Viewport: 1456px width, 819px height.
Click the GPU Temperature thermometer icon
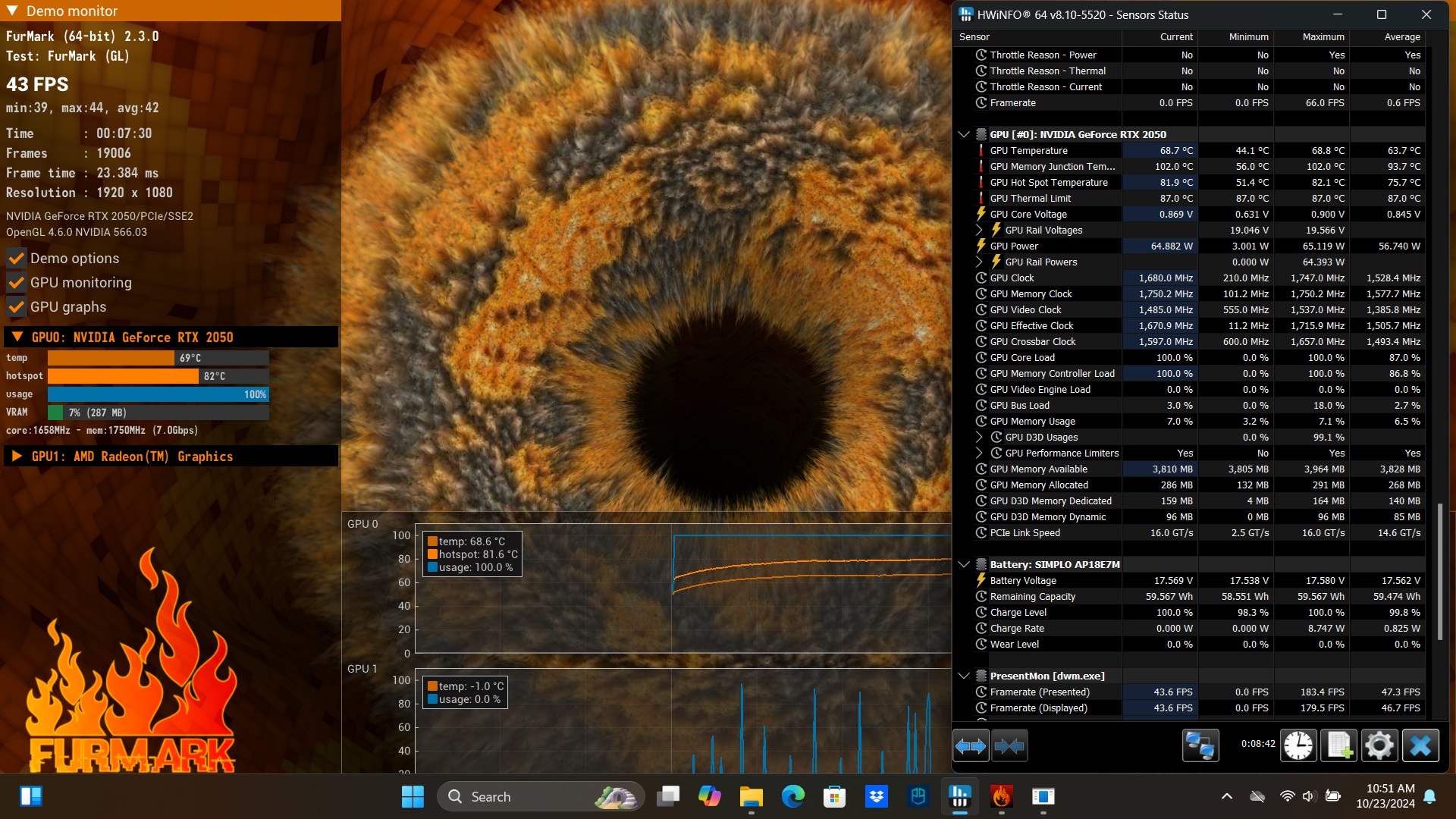tap(981, 150)
